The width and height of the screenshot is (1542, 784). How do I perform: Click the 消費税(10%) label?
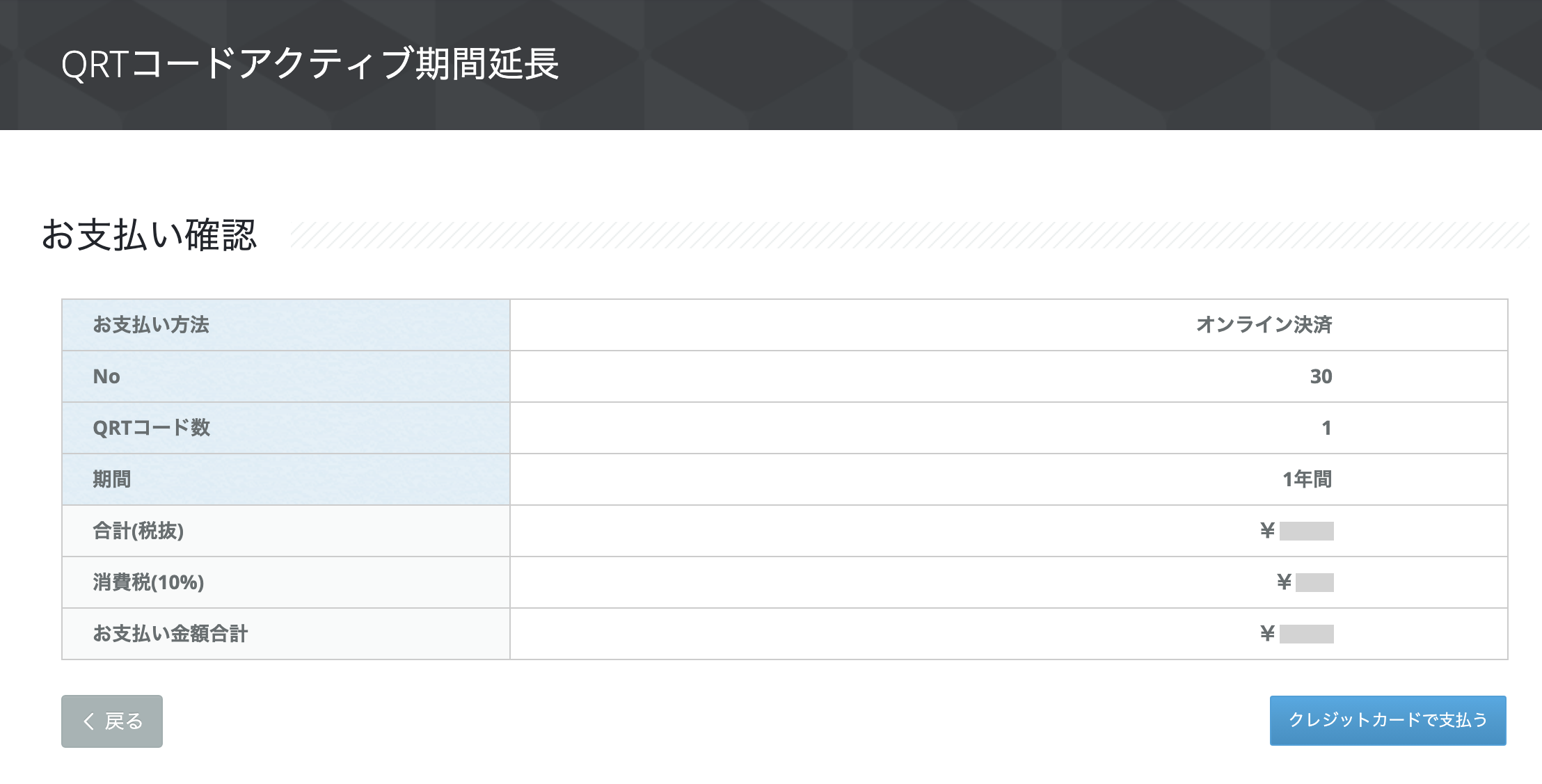tap(148, 582)
